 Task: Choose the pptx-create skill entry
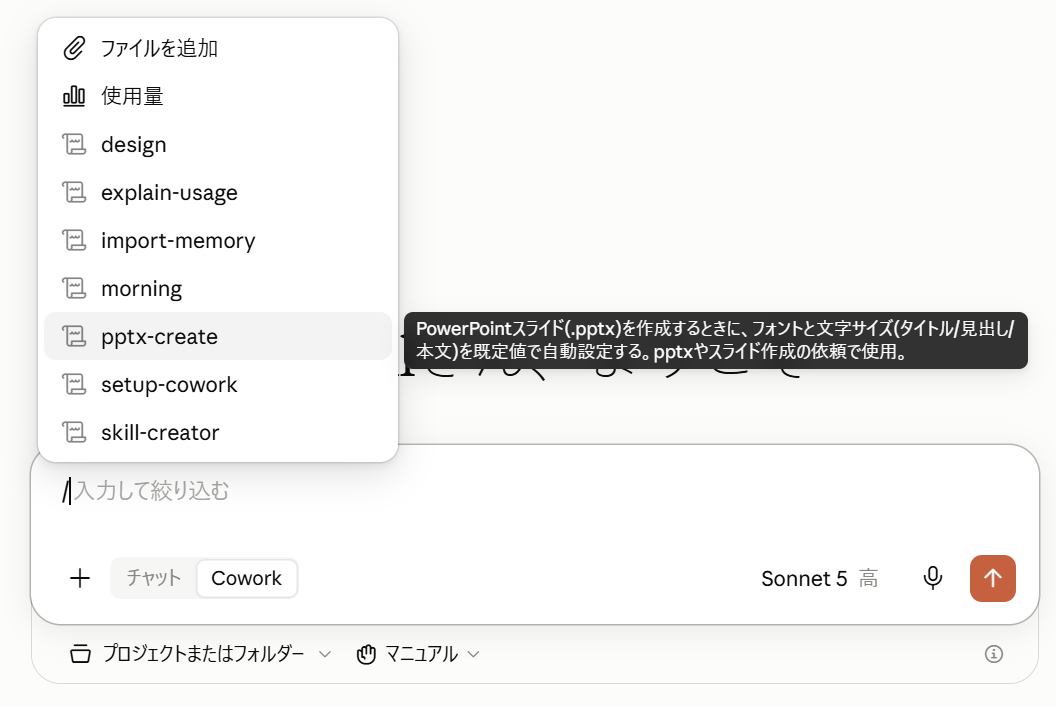coord(218,336)
